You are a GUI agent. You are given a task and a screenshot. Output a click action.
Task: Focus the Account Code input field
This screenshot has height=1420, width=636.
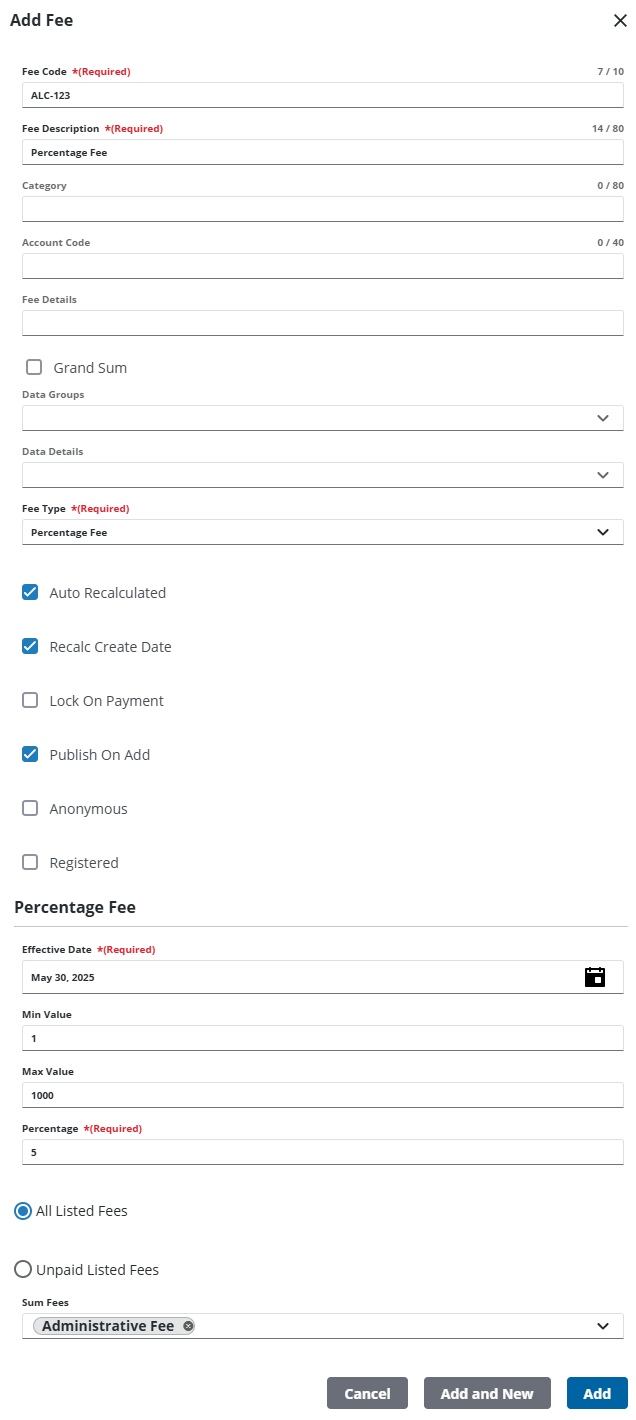pos(322,266)
